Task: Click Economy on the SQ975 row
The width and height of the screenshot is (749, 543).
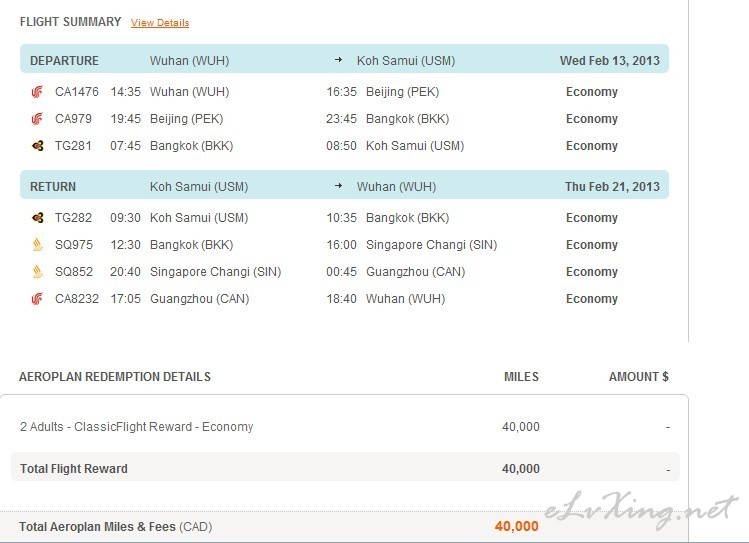Action: tap(592, 245)
